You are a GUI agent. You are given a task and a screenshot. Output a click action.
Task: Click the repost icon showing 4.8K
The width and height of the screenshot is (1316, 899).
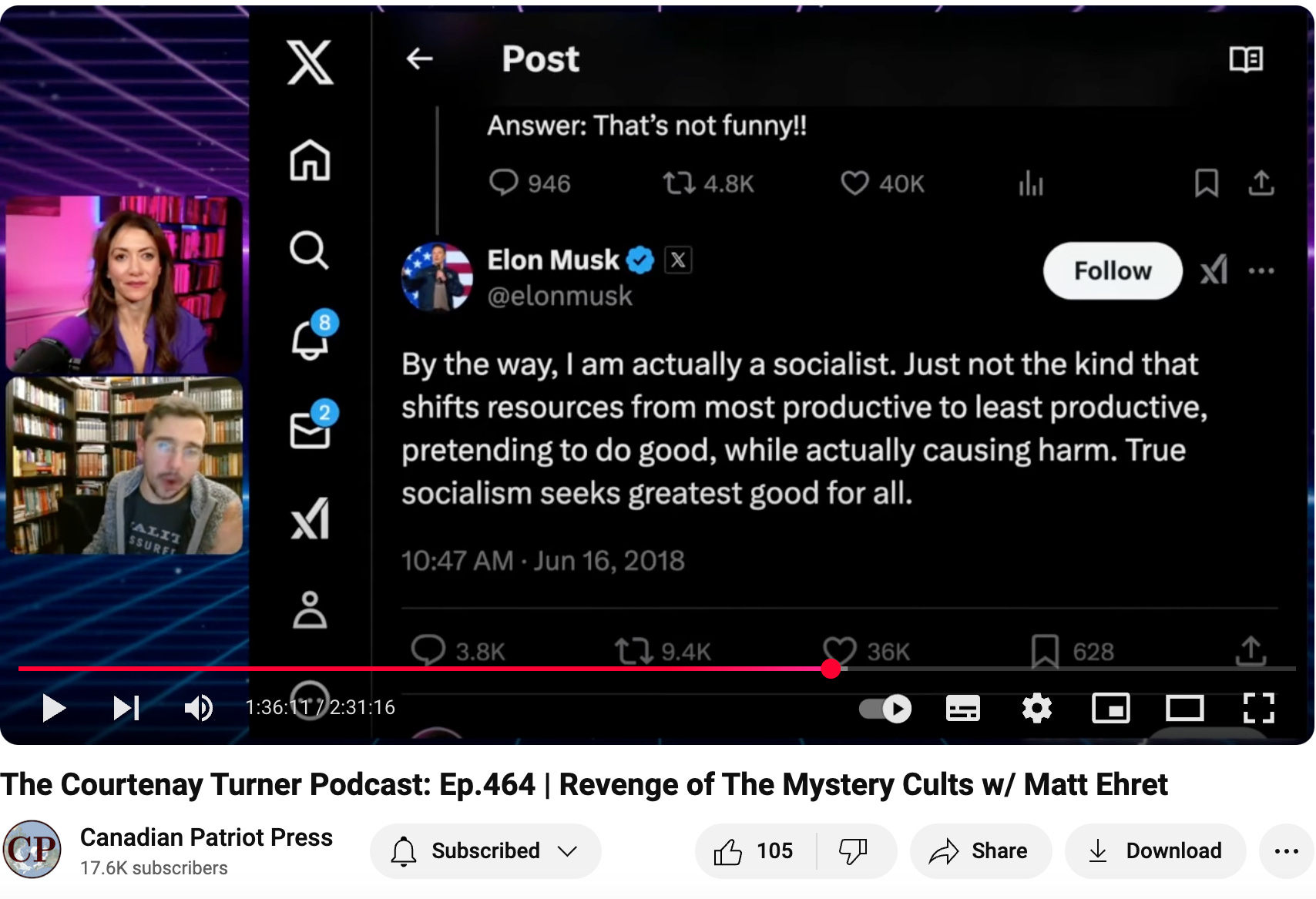click(679, 183)
